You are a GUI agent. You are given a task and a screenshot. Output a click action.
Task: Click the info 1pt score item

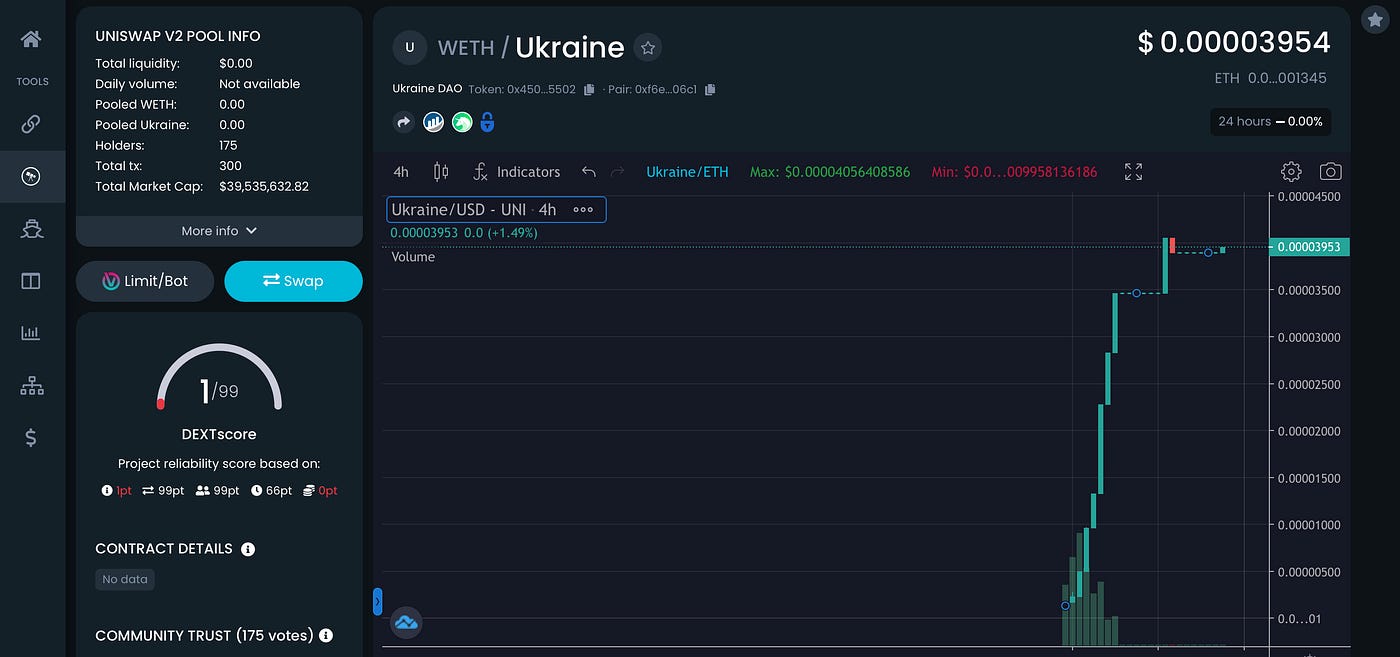point(117,491)
